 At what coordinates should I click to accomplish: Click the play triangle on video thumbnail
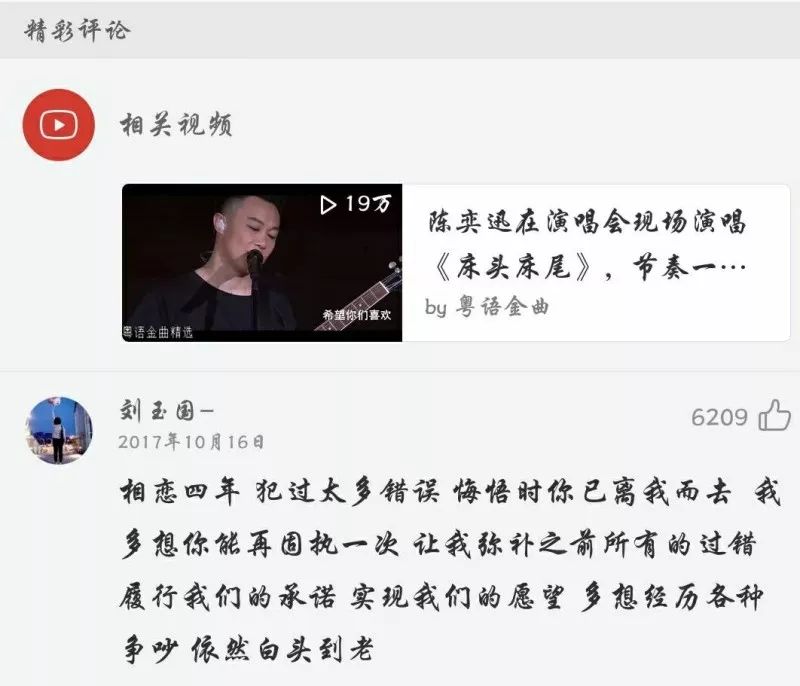tap(328, 205)
